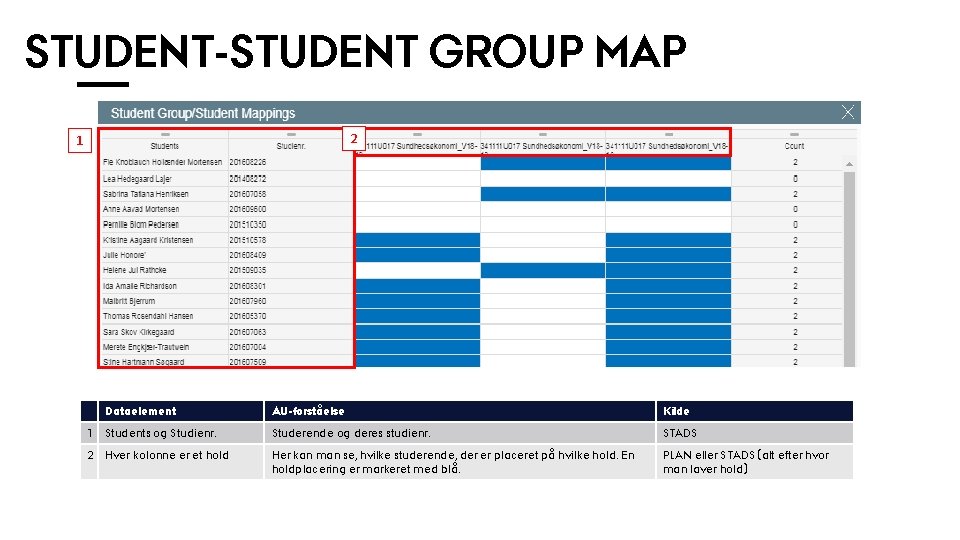Click student number 201608301

point(247,286)
